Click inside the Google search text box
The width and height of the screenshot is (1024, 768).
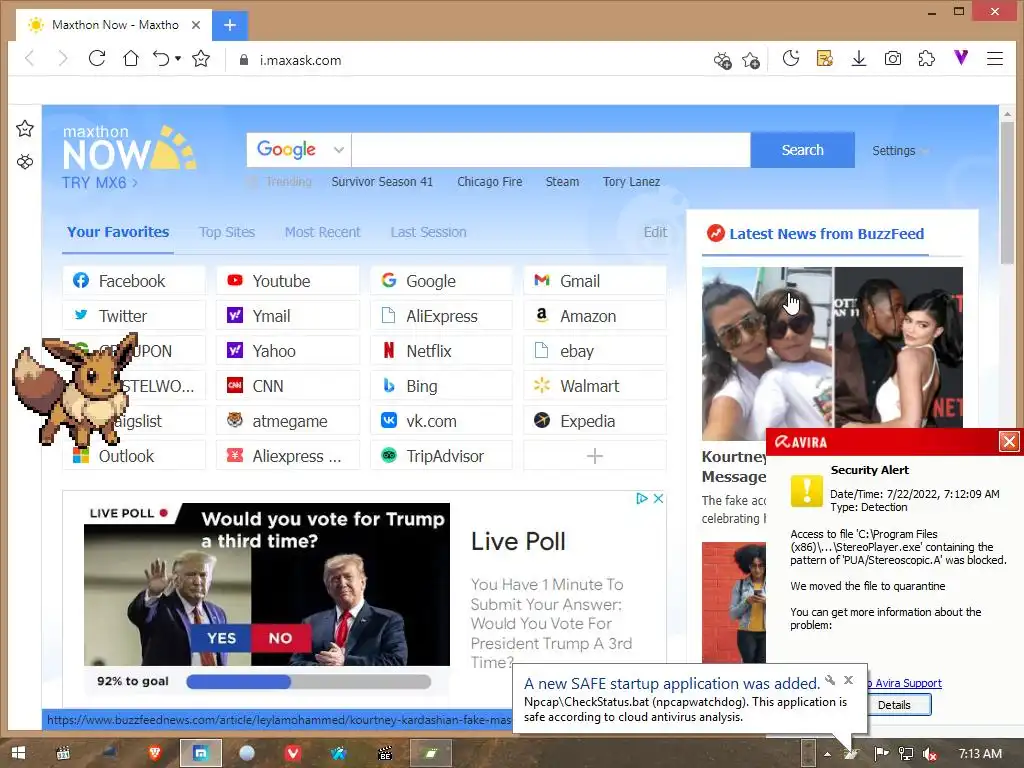[551, 150]
